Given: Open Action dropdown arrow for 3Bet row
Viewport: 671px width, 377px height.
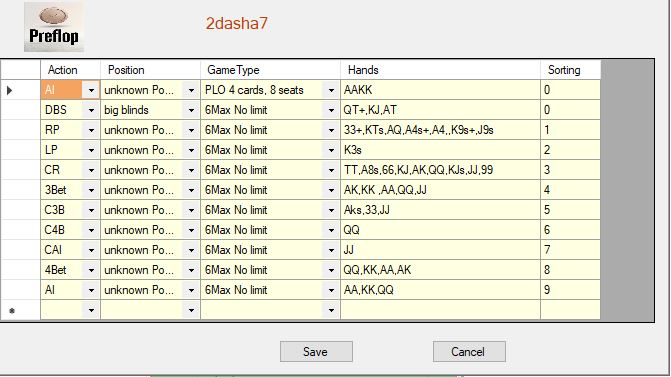Looking at the screenshot, I should [x=91, y=190].
